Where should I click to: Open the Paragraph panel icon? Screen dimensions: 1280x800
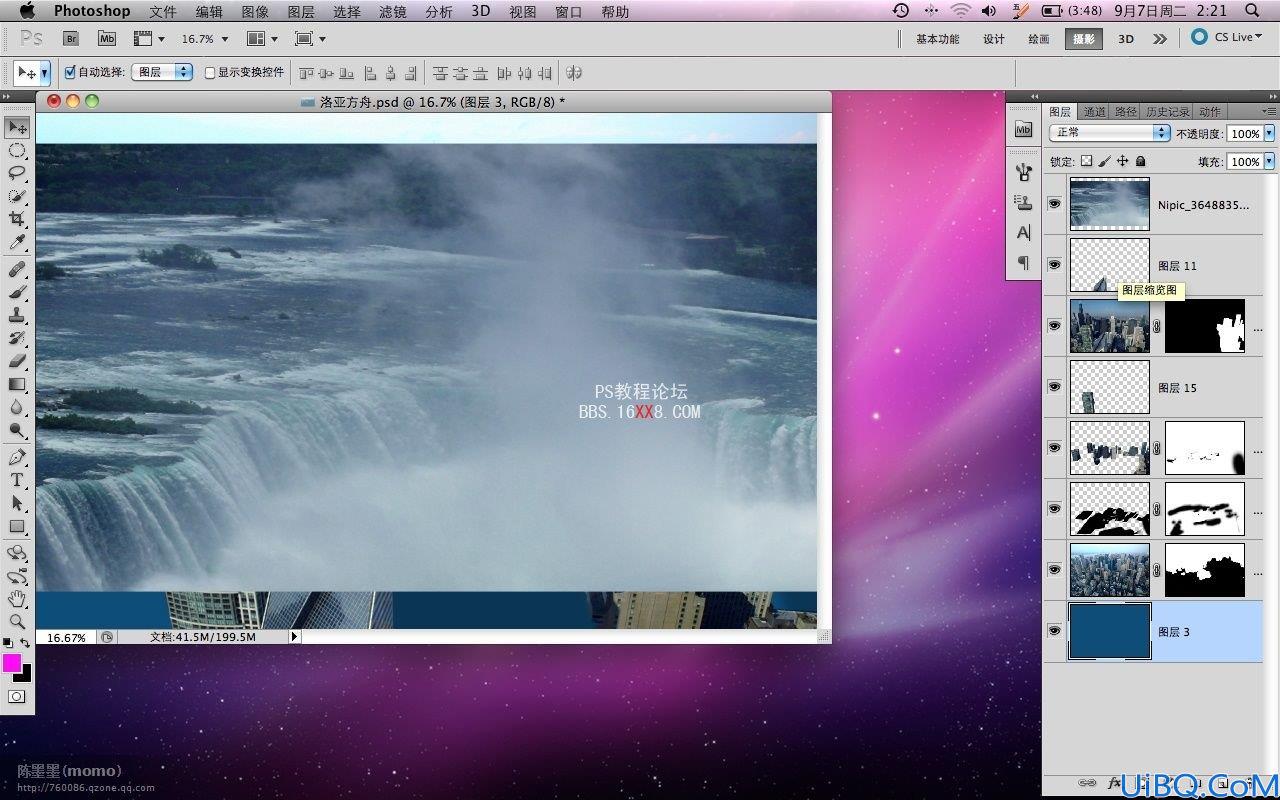pyautogui.click(x=1023, y=262)
